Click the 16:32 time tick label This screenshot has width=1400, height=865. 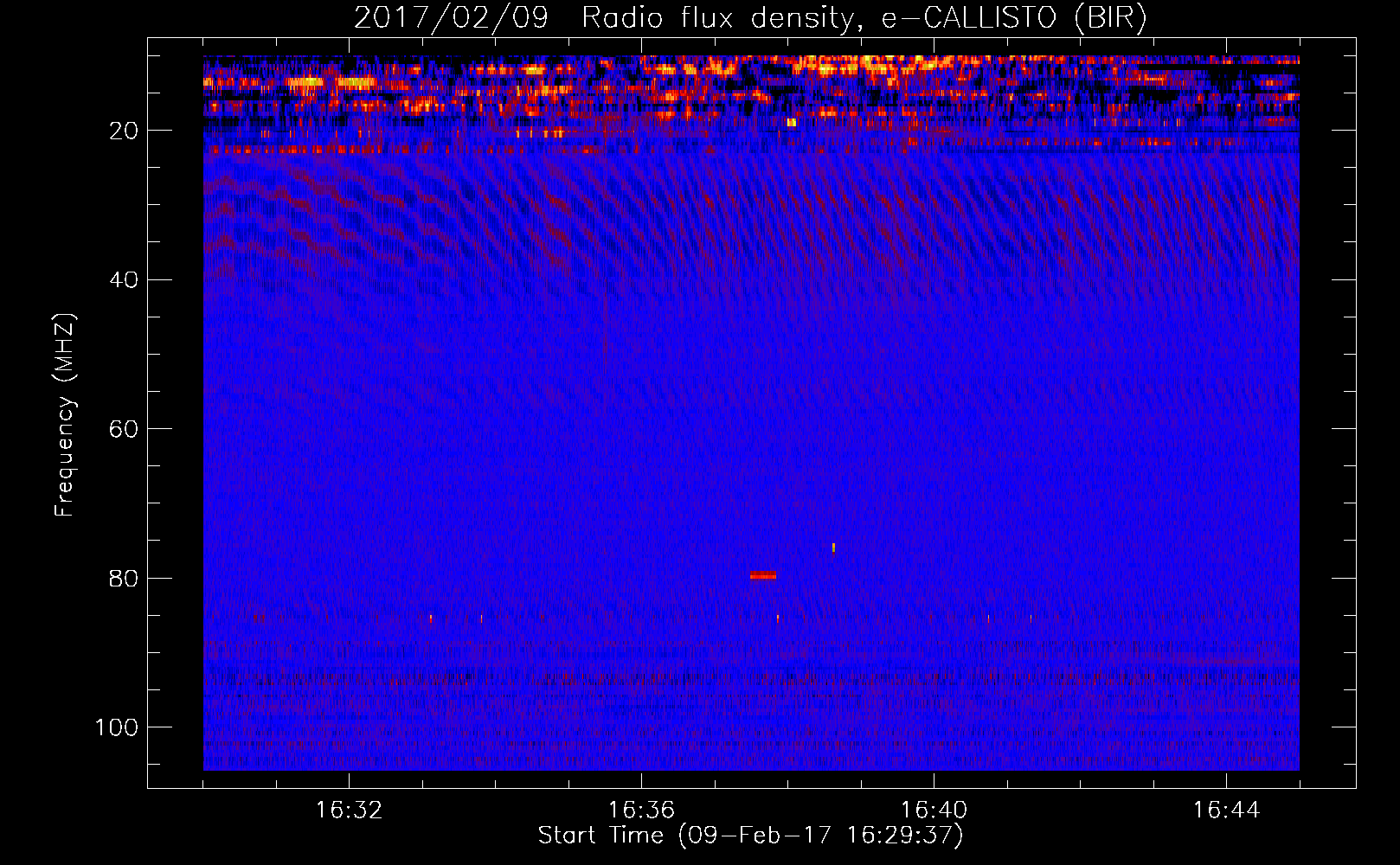click(349, 811)
